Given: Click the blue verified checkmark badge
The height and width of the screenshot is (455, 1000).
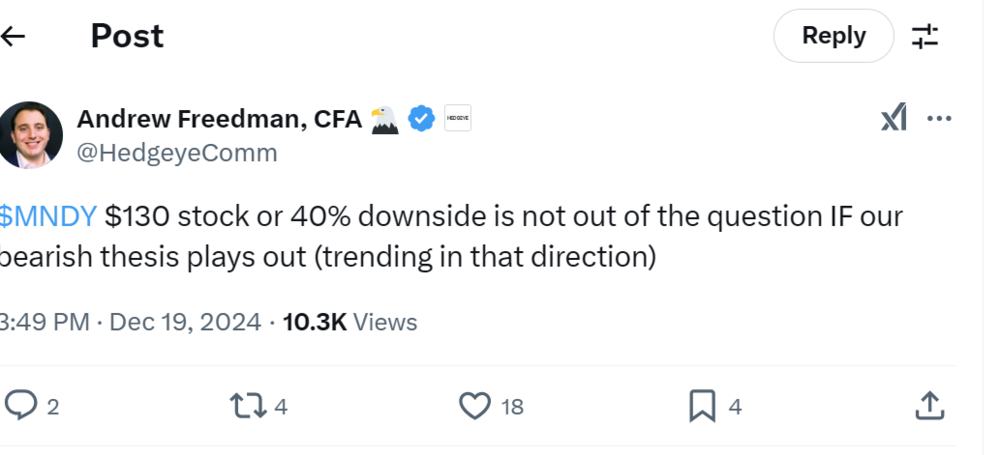Looking at the screenshot, I should [422, 119].
